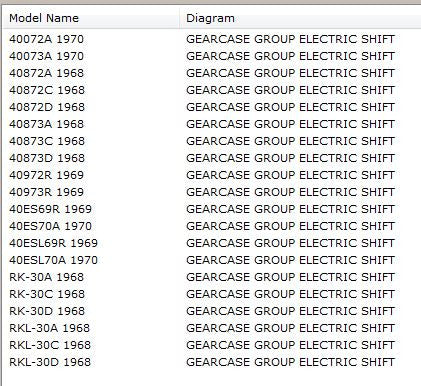Pick model 40872C 1968
Viewport: 421px width, 386px height.
47,90
